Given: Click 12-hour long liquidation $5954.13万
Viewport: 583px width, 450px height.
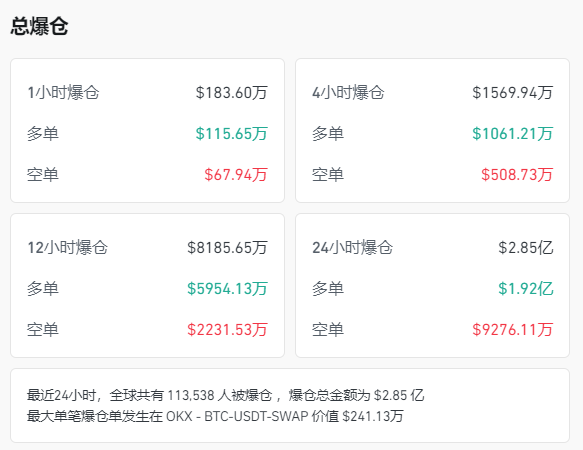Looking at the screenshot, I should [x=227, y=289].
